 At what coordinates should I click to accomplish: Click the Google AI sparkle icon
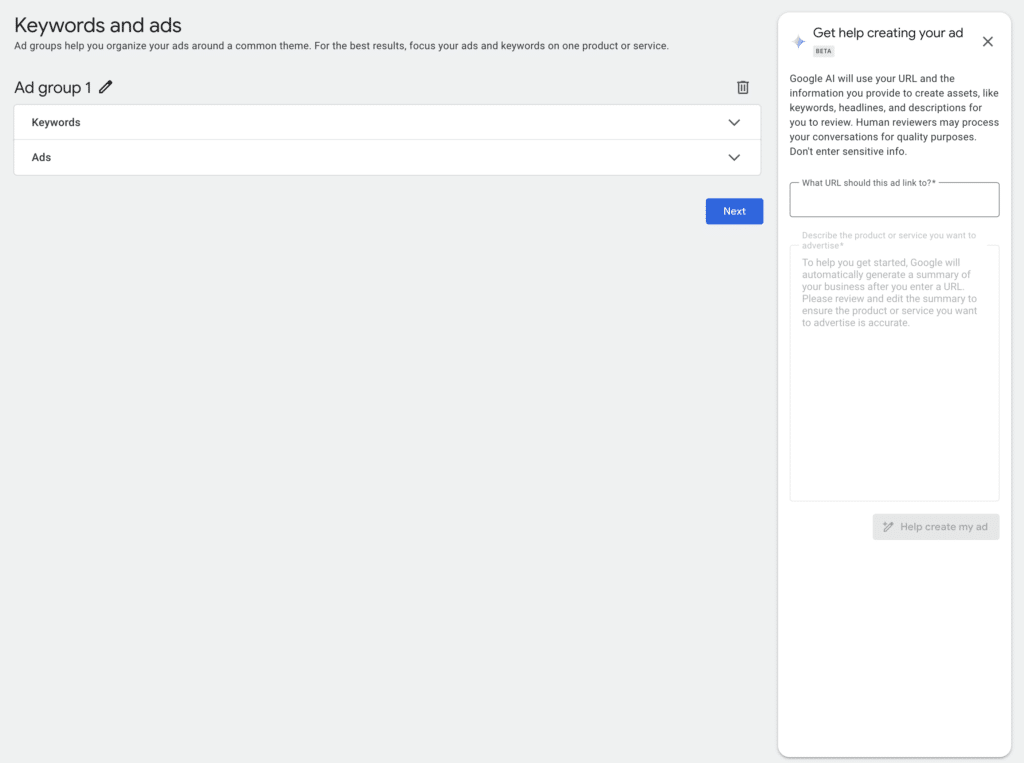click(x=798, y=42)
